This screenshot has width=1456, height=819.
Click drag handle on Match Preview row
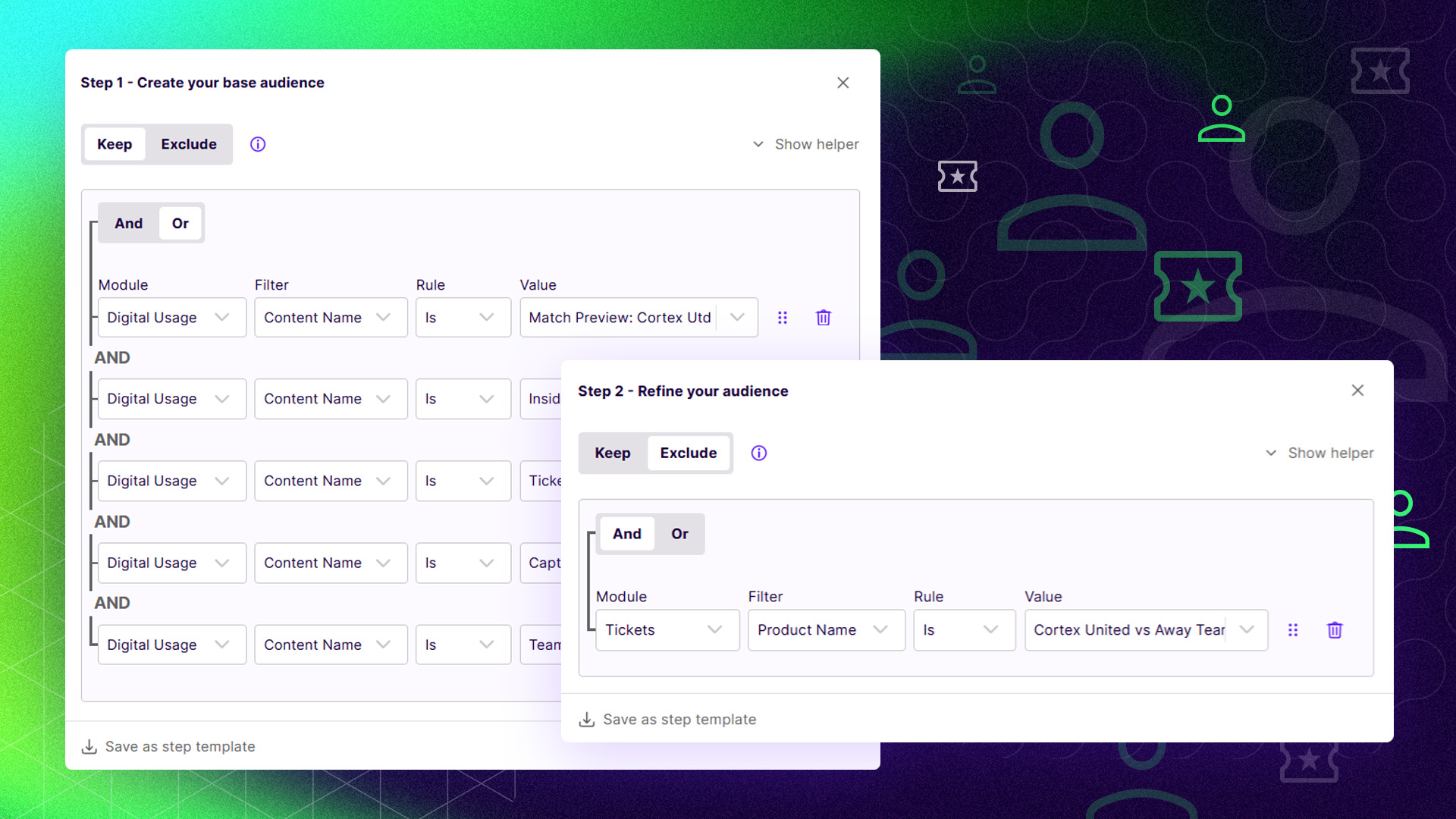tap(783, 318)
